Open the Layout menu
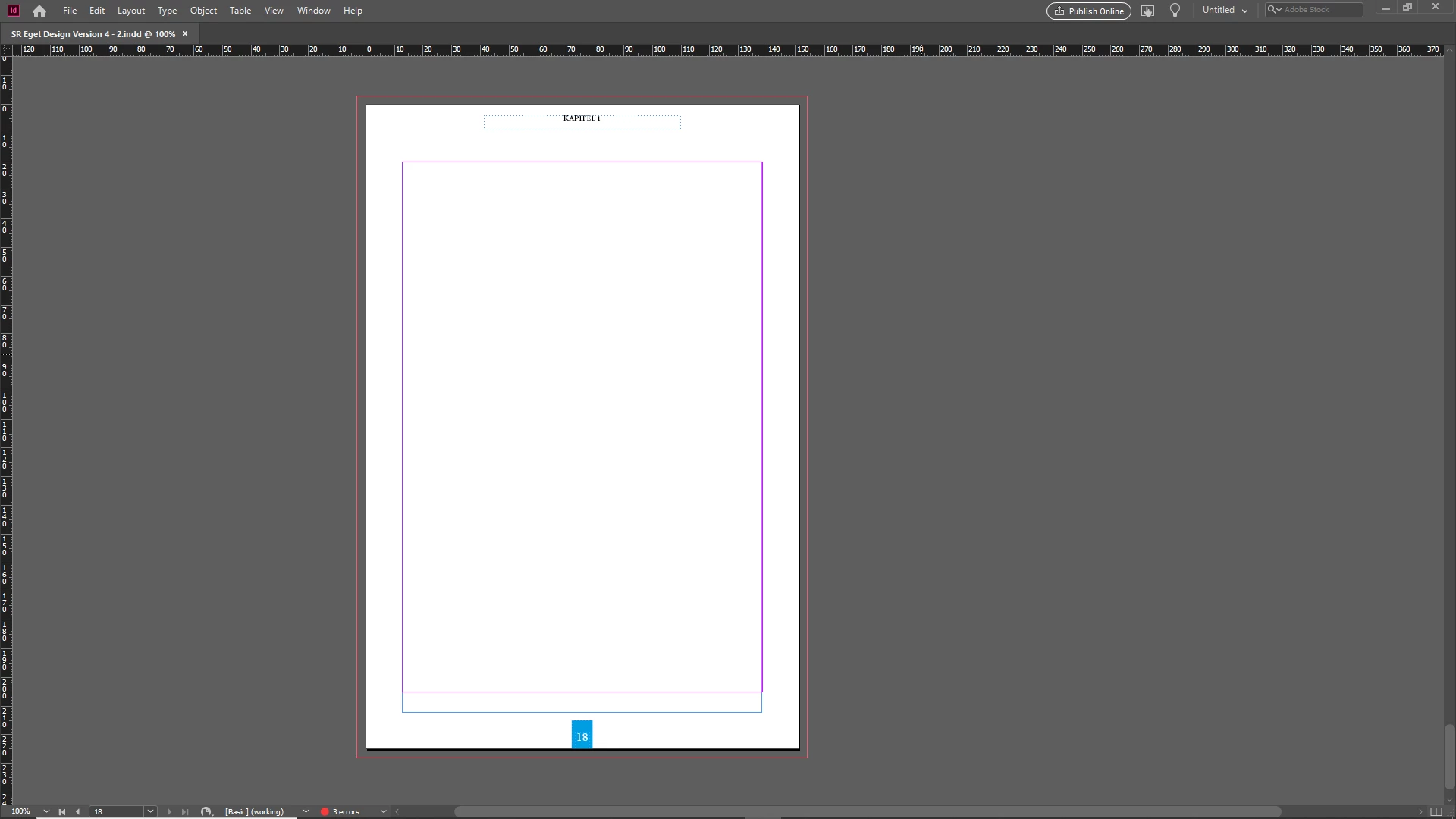Viewport: 1456px width, 819px height. (130, 11)
